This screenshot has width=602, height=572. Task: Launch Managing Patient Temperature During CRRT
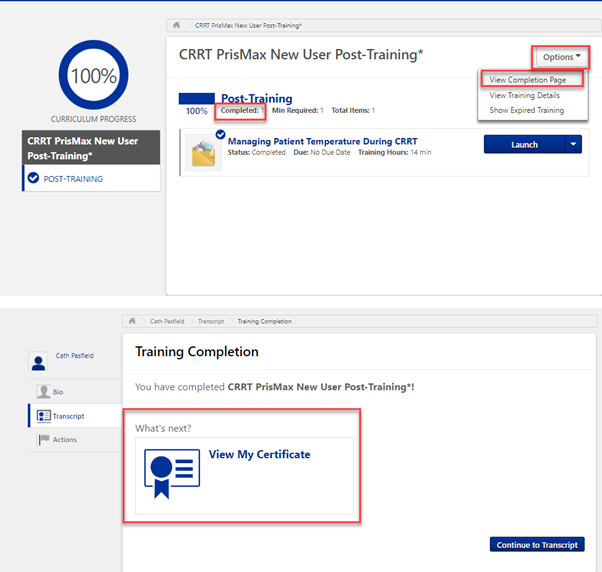[524, 144]
